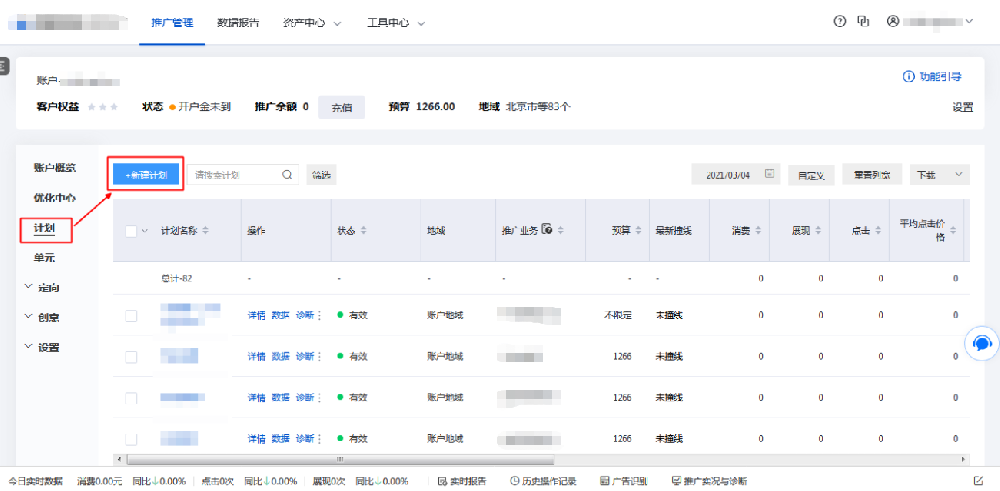Expand the 下载 dropdown

939,175
